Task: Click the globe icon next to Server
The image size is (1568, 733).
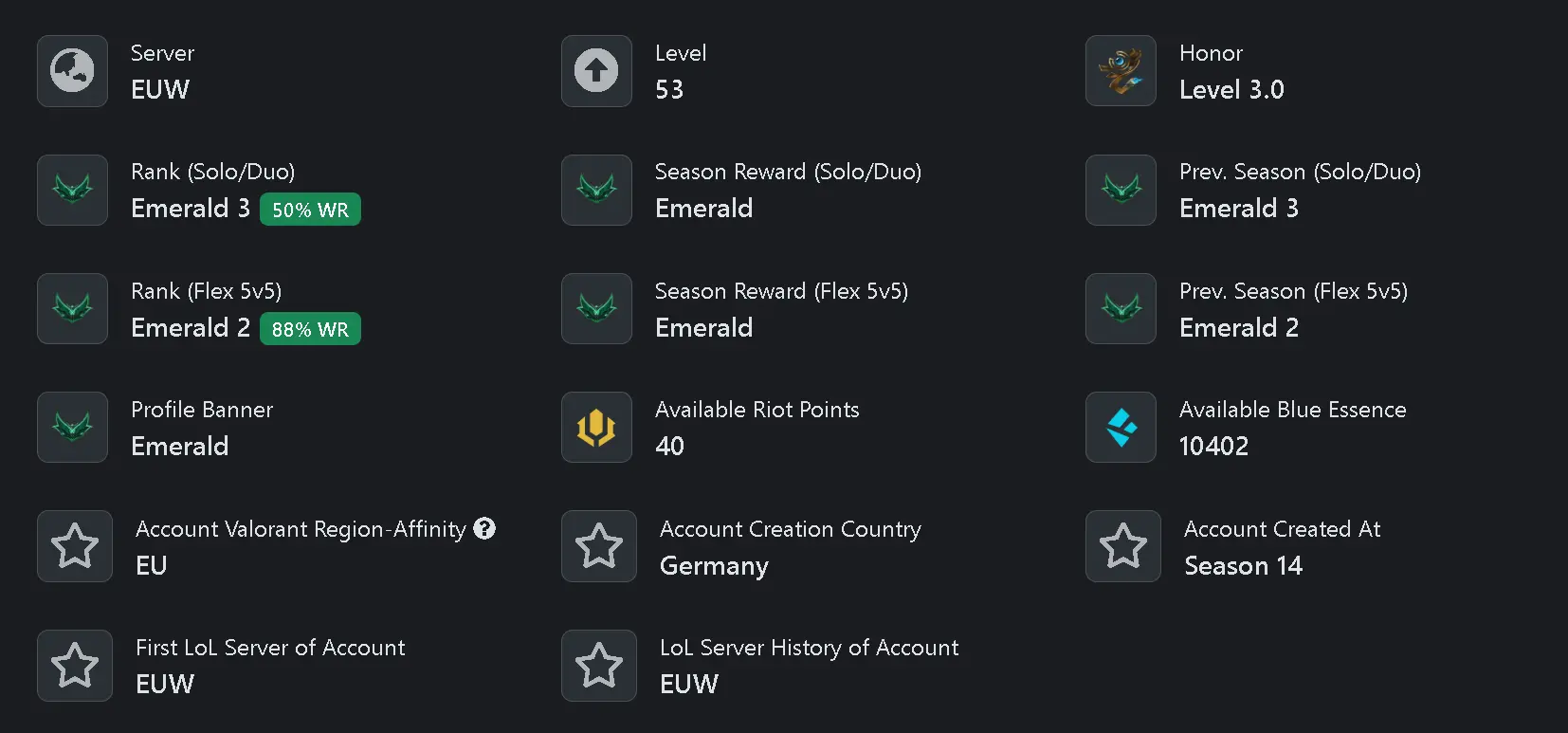Action: [72, 71]
